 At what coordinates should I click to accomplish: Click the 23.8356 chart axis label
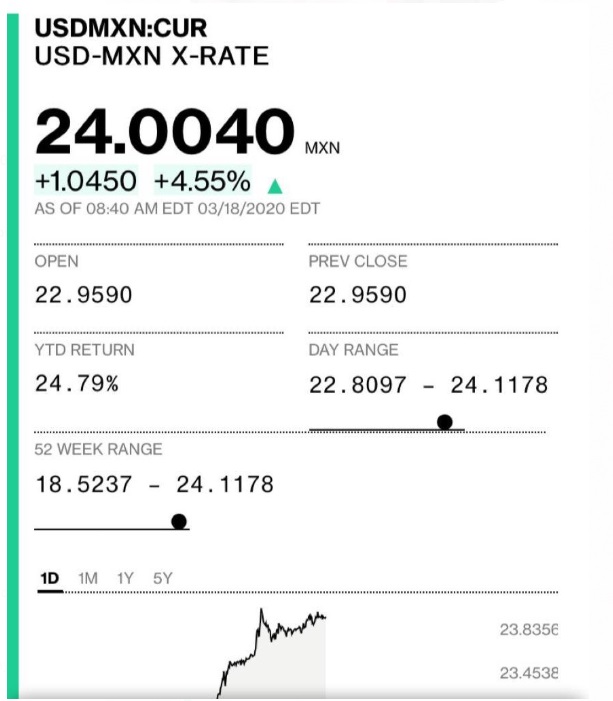[528, 630]
